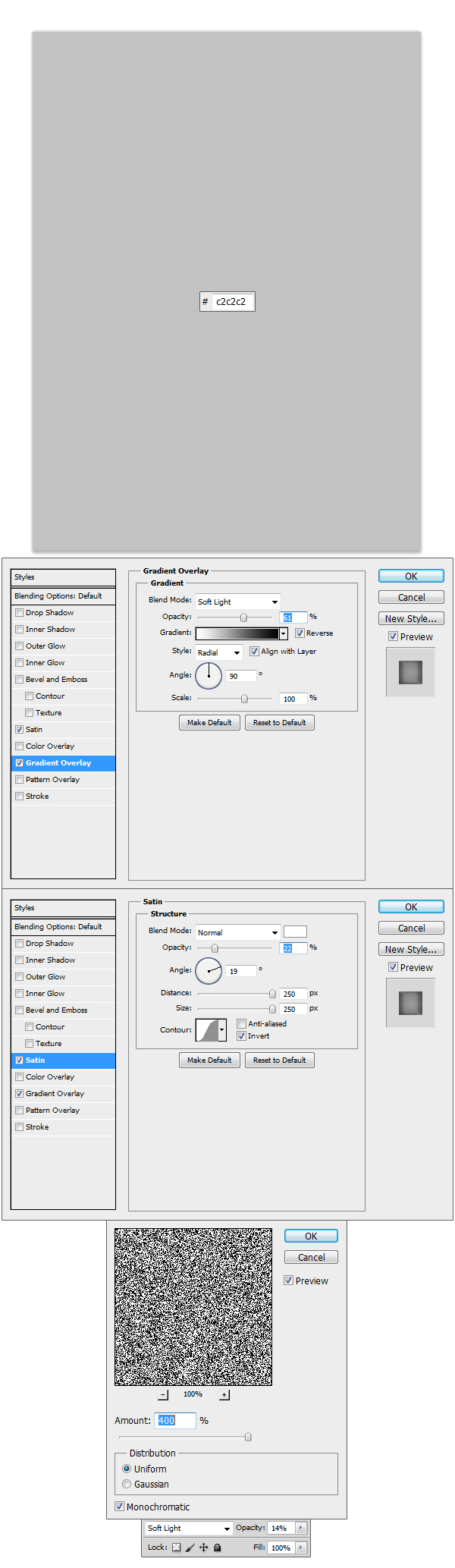
Task: Zoom out the noise preview with minus
Action: pyautogui.click(x=163, y=1394)
